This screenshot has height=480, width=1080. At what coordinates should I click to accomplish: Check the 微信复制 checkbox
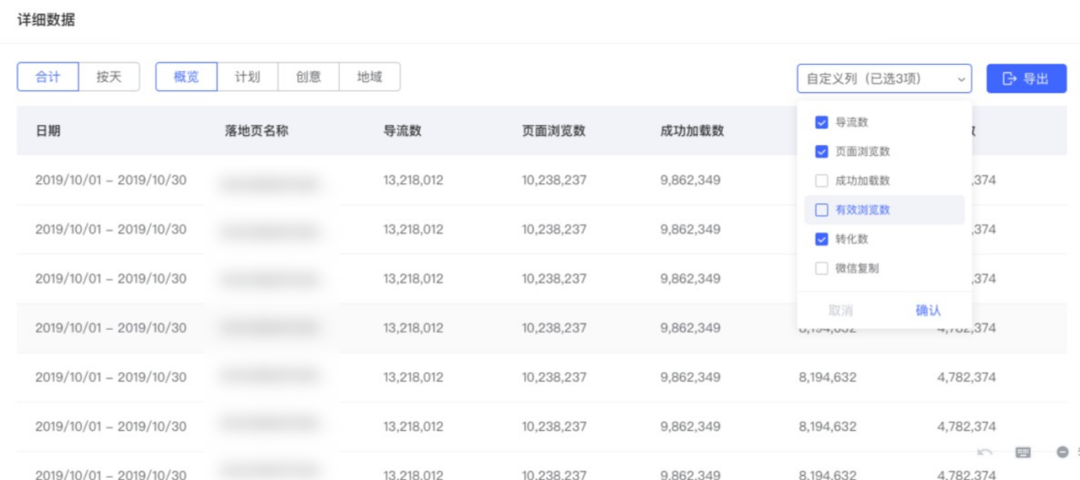[821, 269]
